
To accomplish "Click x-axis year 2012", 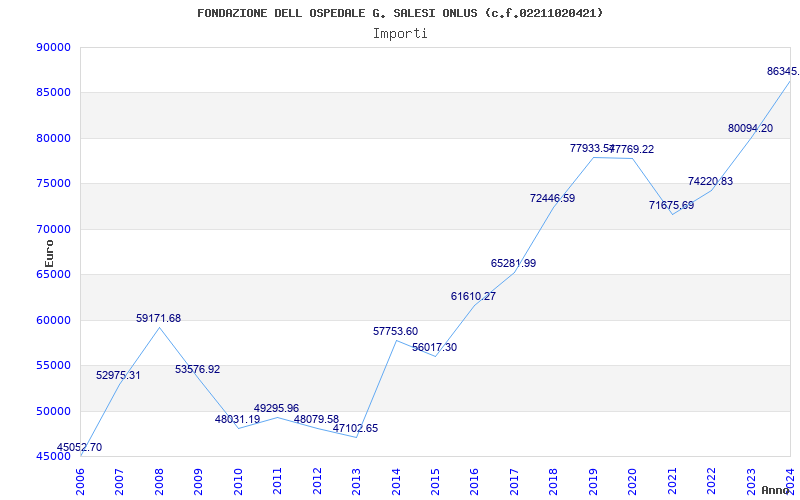I will (x=317, y=482).
